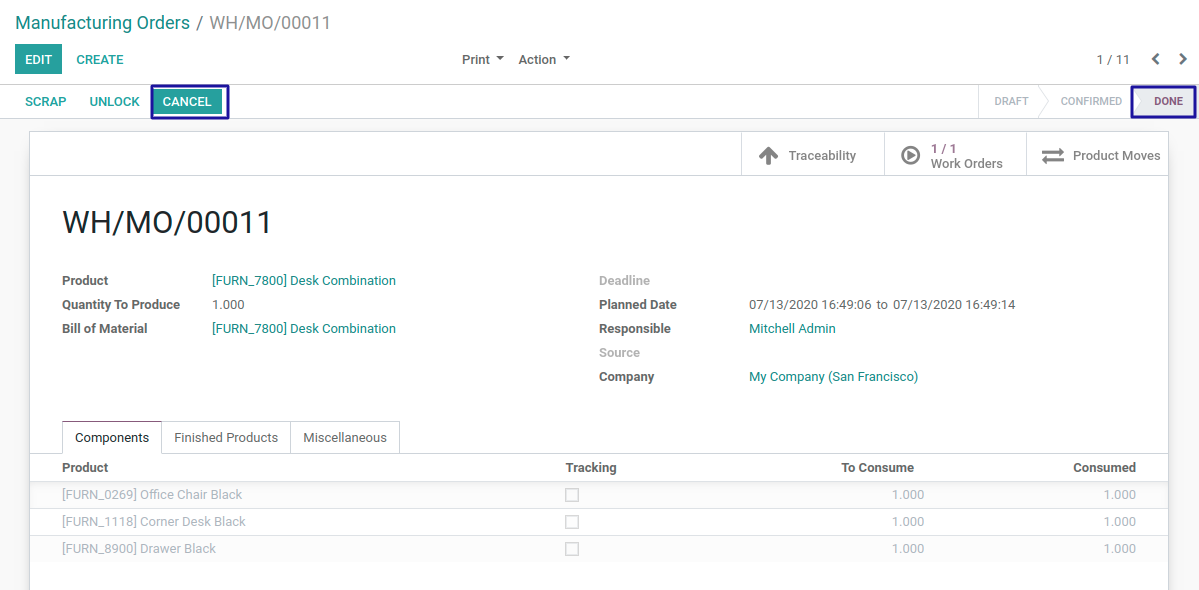This screenshot has width=1199, height=590.
Task: Open the Mitchell Admin responsible link
Action: tap(792, 329)
